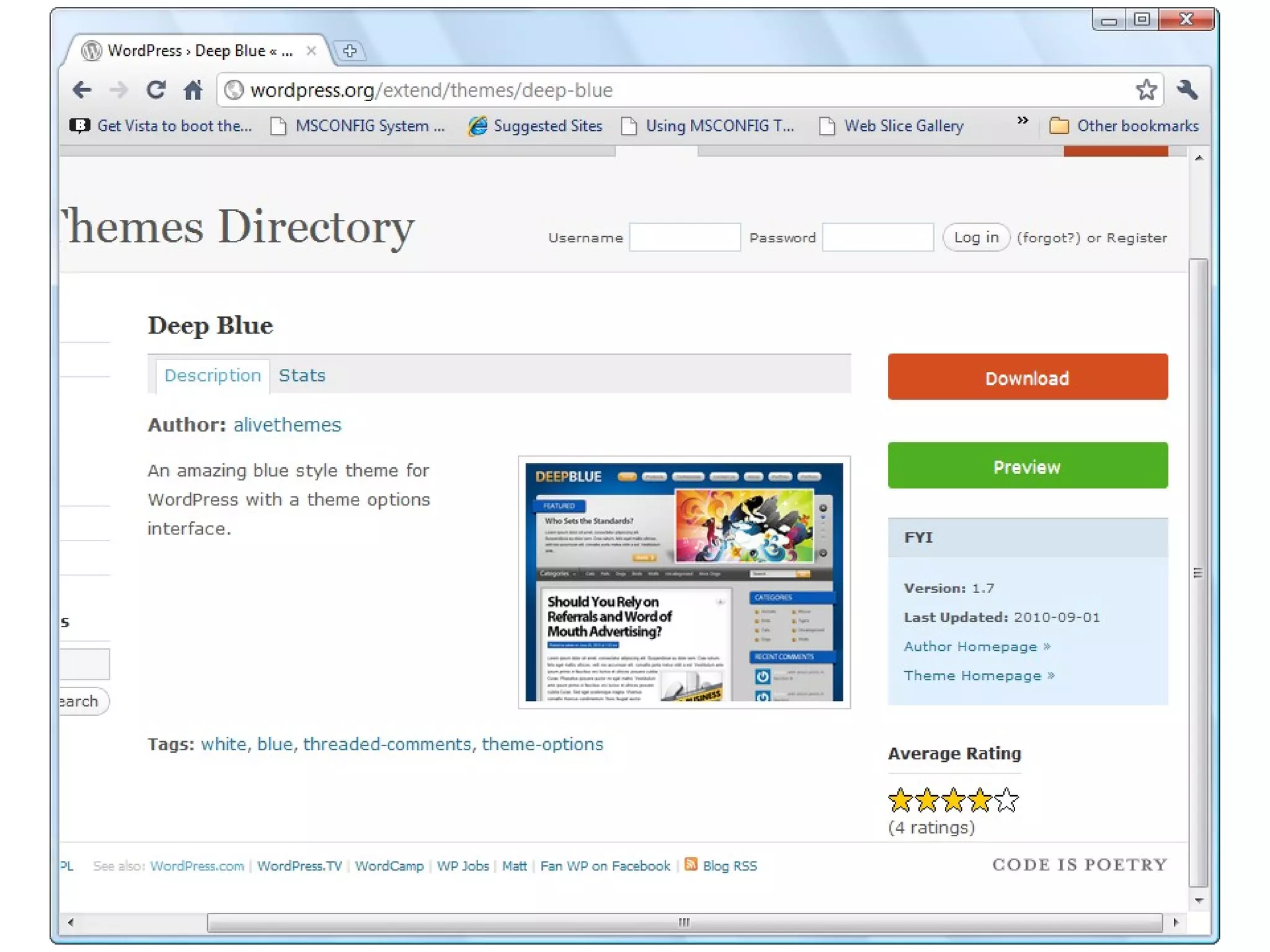Click the Deep Blue theme screenshot thumbnail
This screenshot has width=1270, height=952.
[684, 582]
